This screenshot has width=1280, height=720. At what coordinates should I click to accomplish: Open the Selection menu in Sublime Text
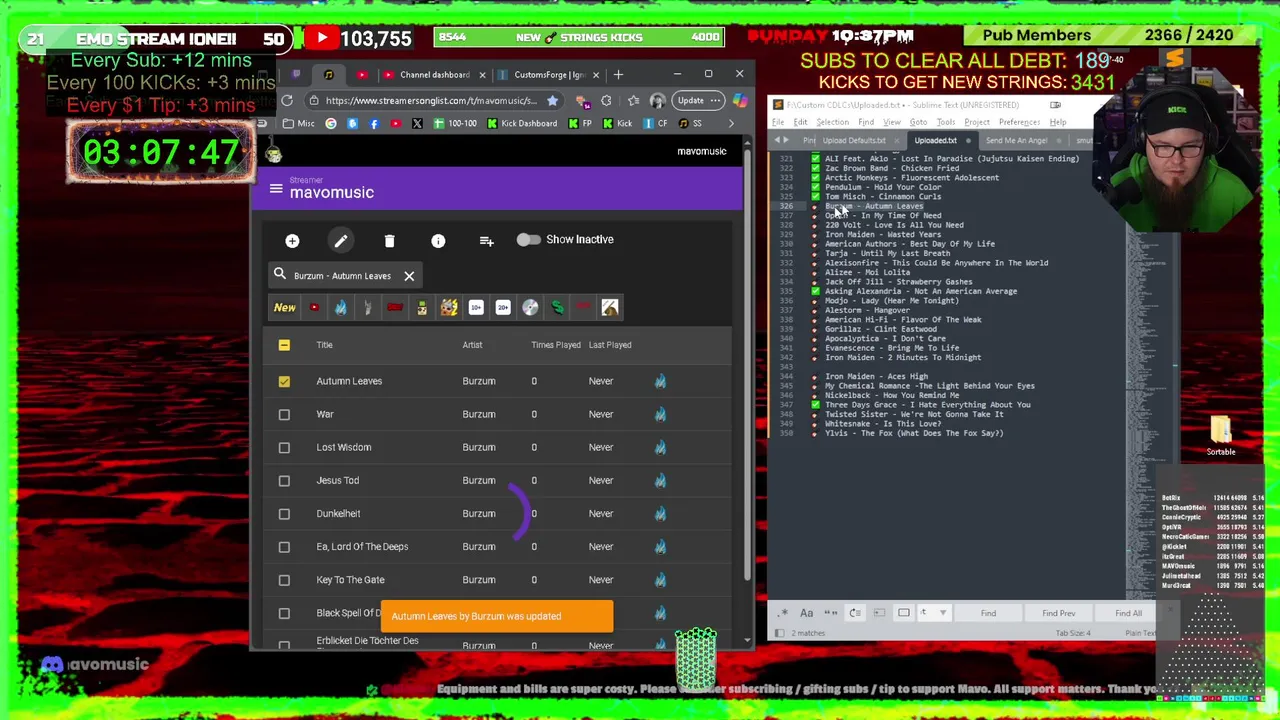(832, 122)
